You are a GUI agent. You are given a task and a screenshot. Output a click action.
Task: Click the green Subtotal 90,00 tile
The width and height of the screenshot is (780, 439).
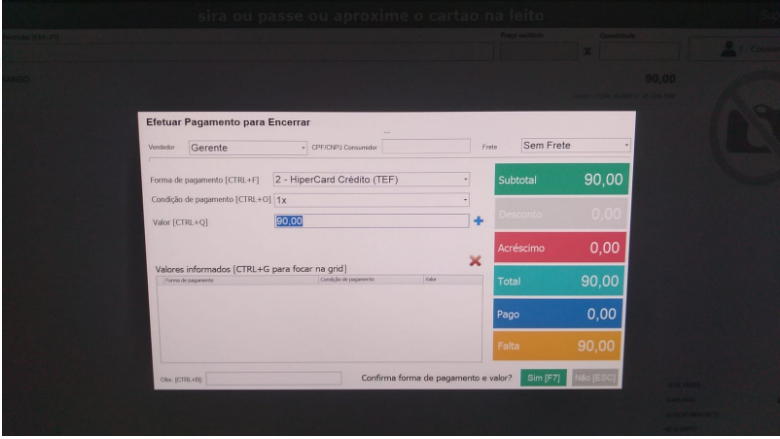(x=562, y=179)
